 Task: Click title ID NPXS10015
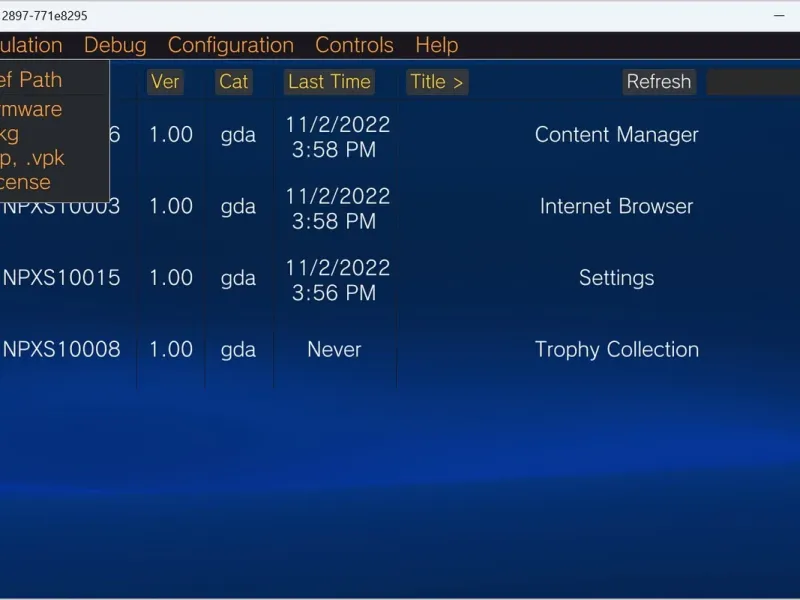61,278
